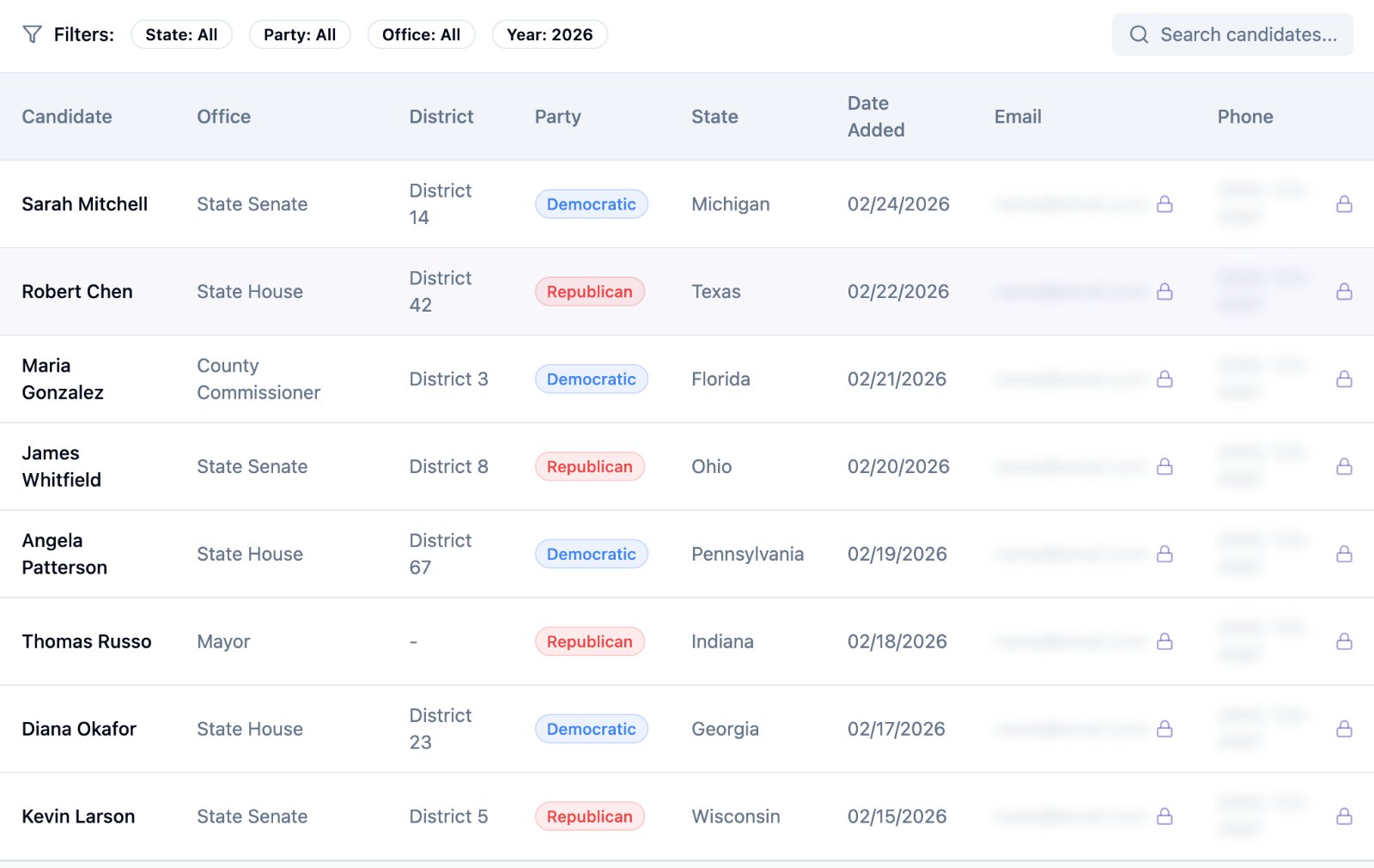Viewport: 1374px width, 868px height.
Task: Click the search magnifier icon
Action: coord(1139,34)
